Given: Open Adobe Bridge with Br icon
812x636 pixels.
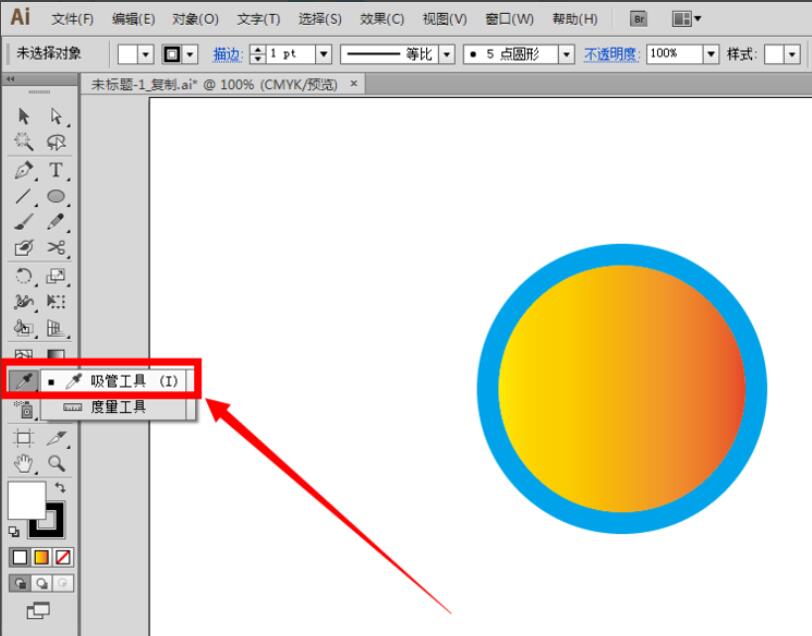Looking at the screenshot, I should (x=638, y=19).
